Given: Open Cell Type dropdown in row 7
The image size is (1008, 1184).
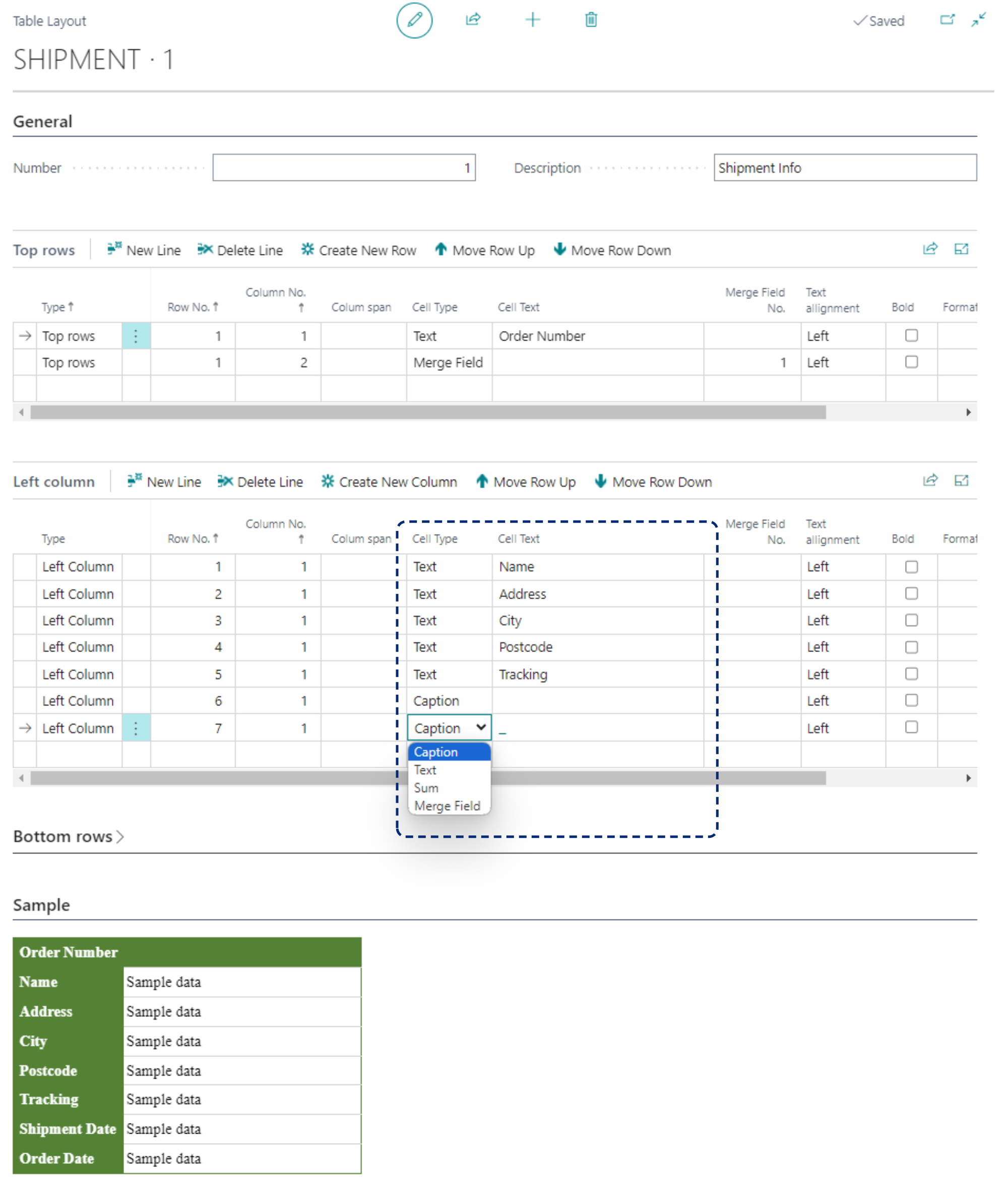Looking at the screenshot, I should (449, 728).
